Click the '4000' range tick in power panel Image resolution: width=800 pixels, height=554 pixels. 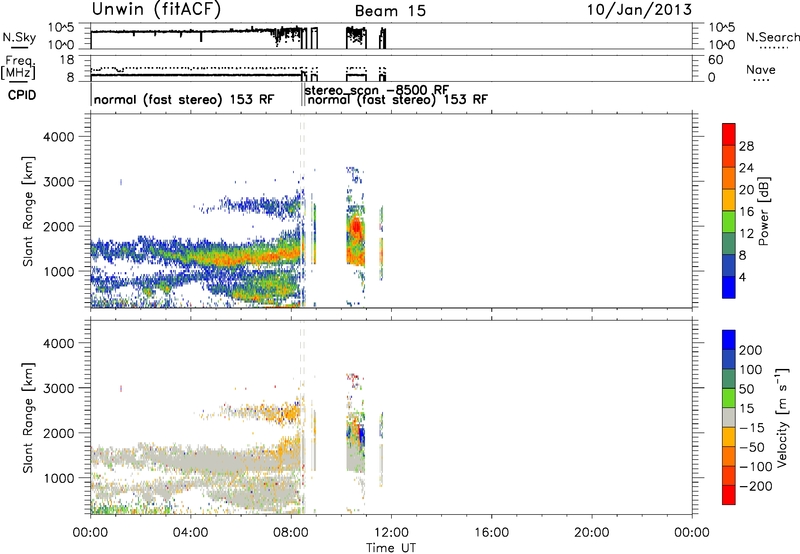pyautogui.click(x=58, y=137)
